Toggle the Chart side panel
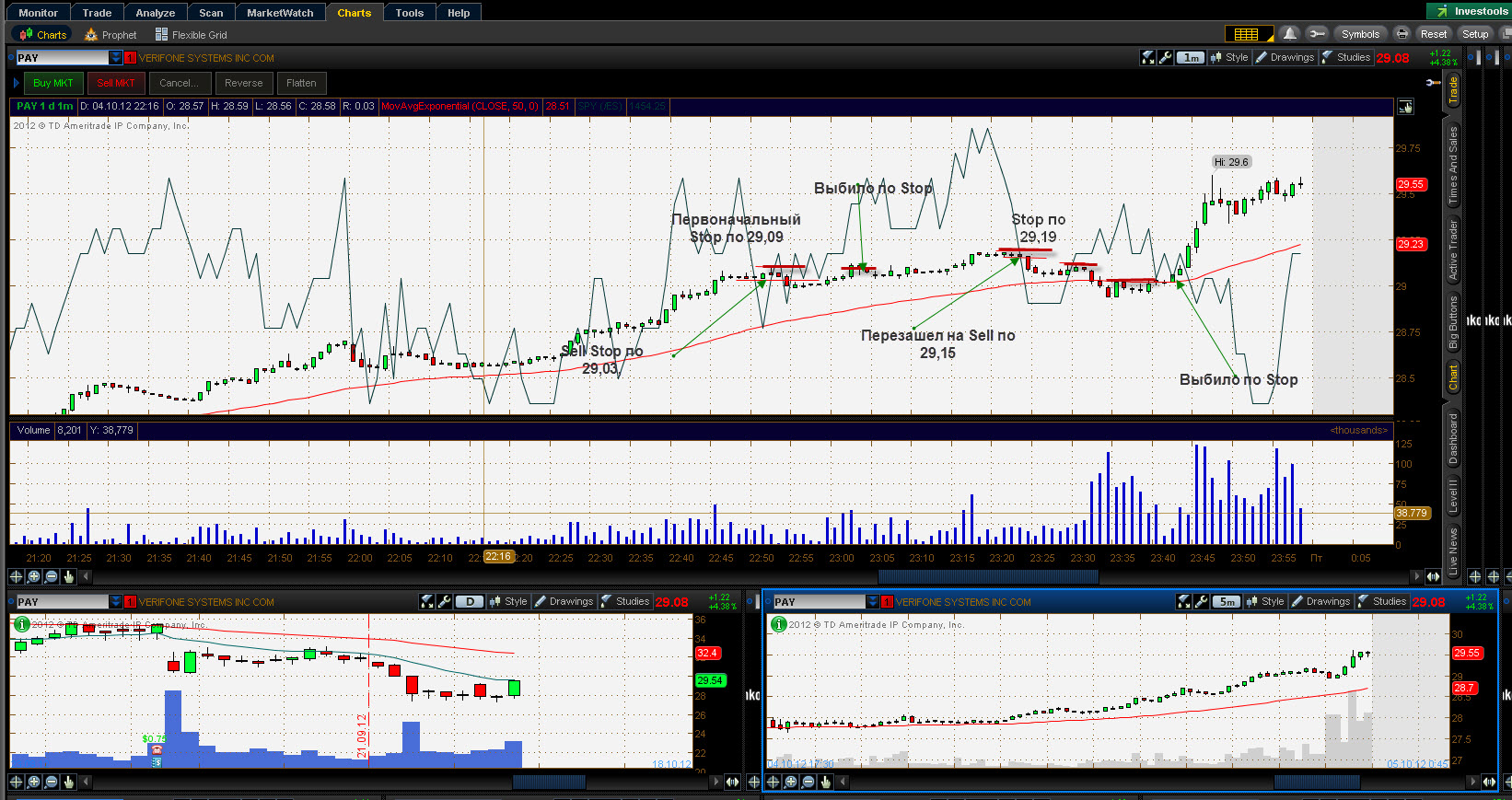The image size is (1512, 800). click(1453, 377)
